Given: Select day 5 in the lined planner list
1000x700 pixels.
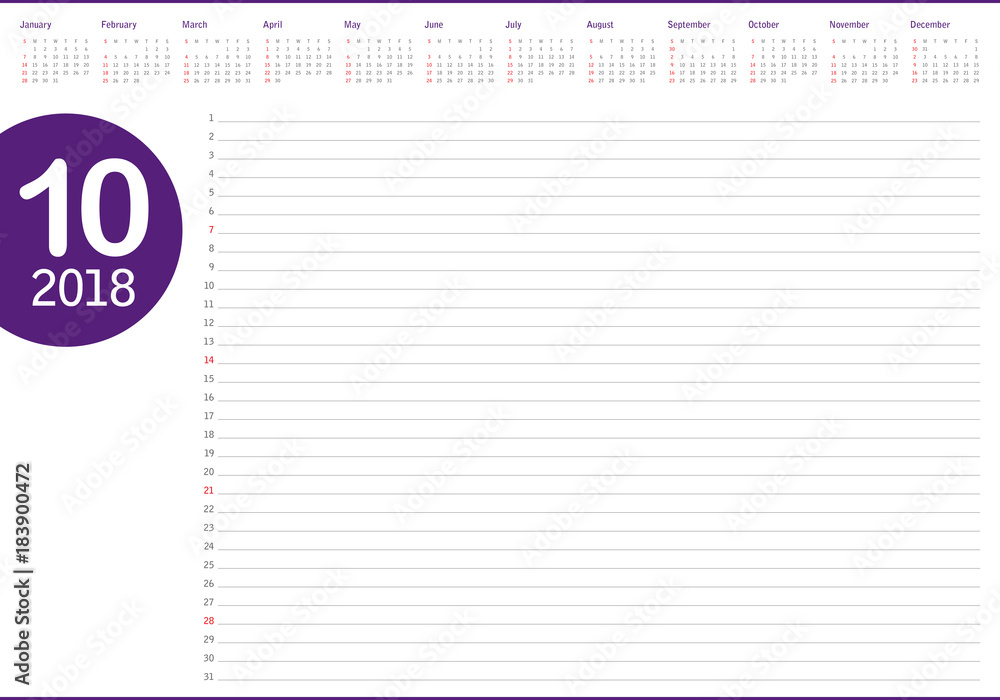Looking at the screenshot, I should click(x=211, y=193).
